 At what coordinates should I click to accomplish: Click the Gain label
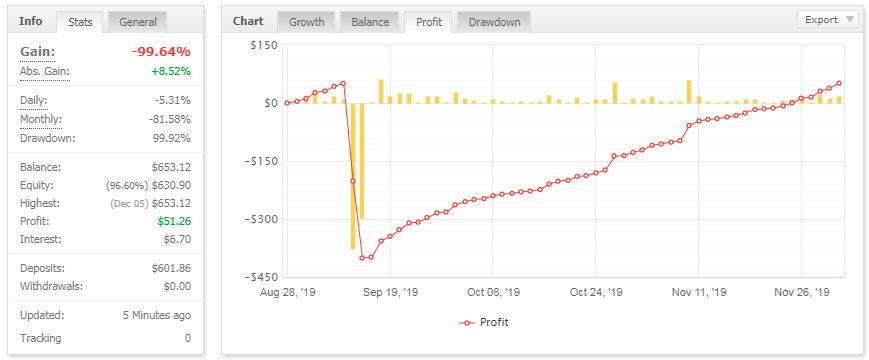[38, 52]
